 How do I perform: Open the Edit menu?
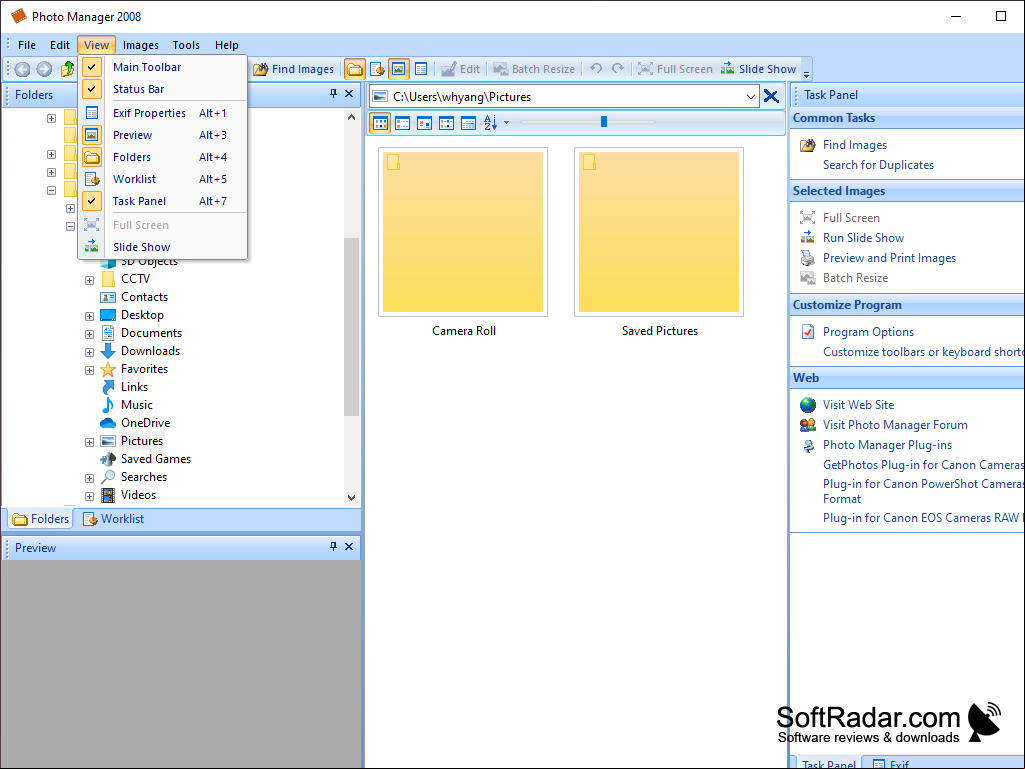[x=59, y=45]
